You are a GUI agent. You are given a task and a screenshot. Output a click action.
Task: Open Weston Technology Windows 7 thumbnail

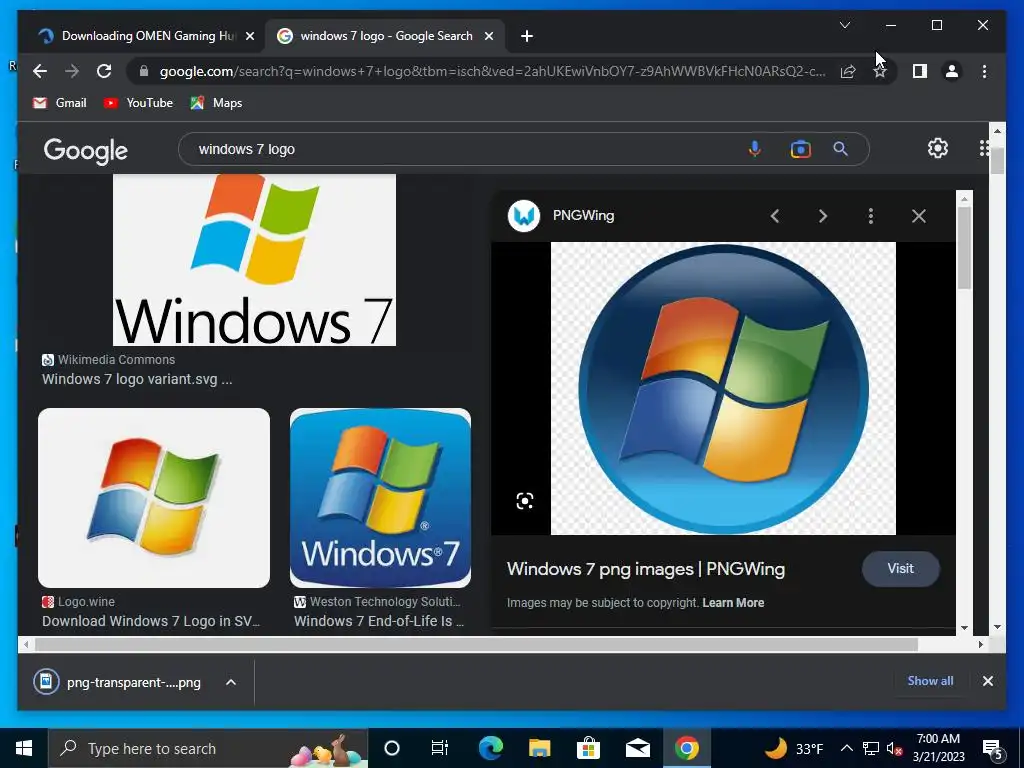point(380,498)
